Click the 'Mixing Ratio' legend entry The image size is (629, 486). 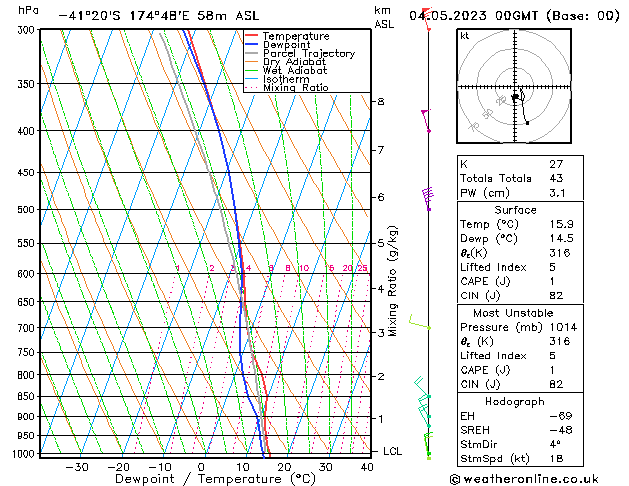tap(287, 87)
